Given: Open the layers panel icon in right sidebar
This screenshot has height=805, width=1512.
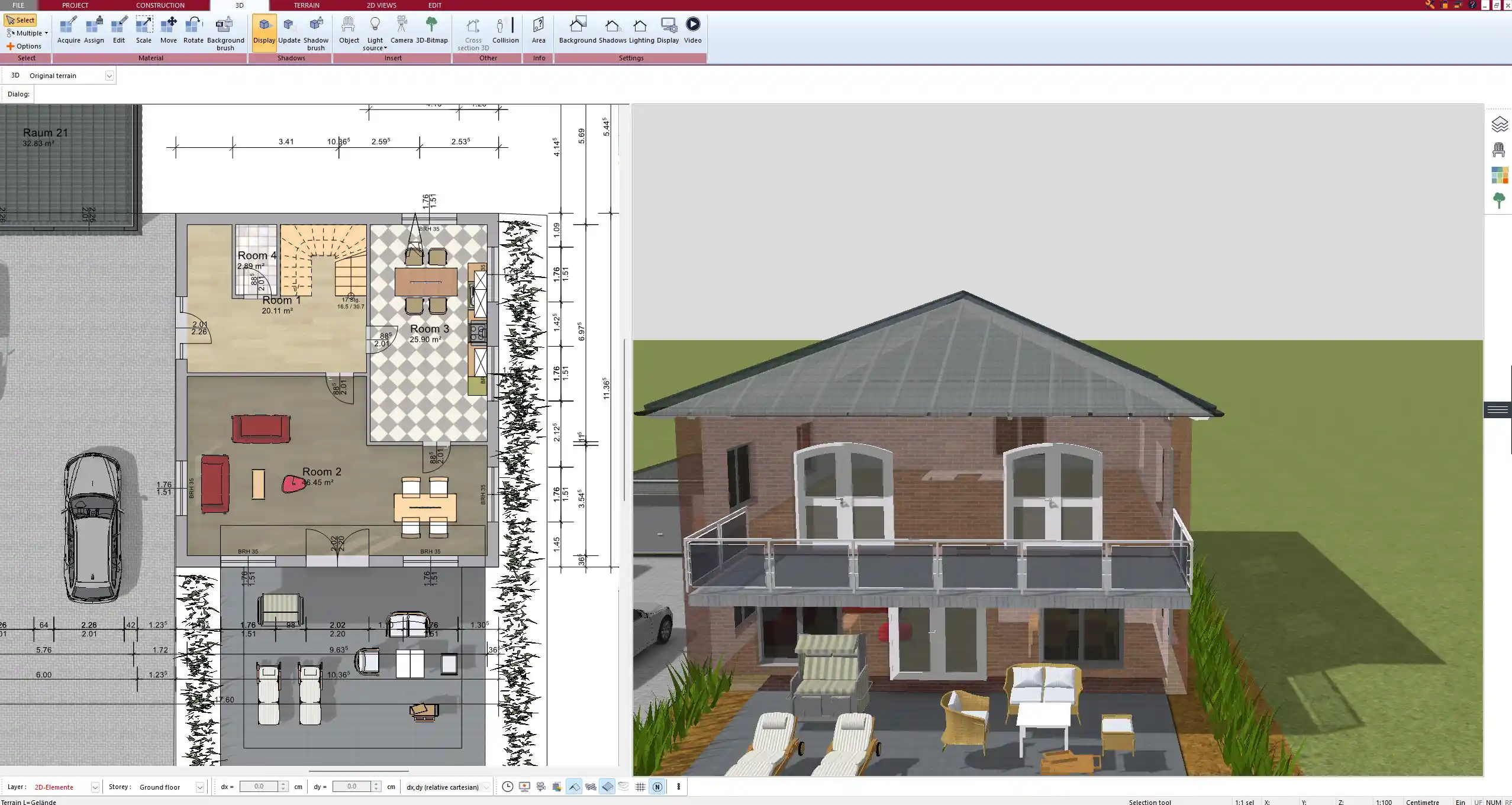Looking at the screenshot, I should (1499, 124).
